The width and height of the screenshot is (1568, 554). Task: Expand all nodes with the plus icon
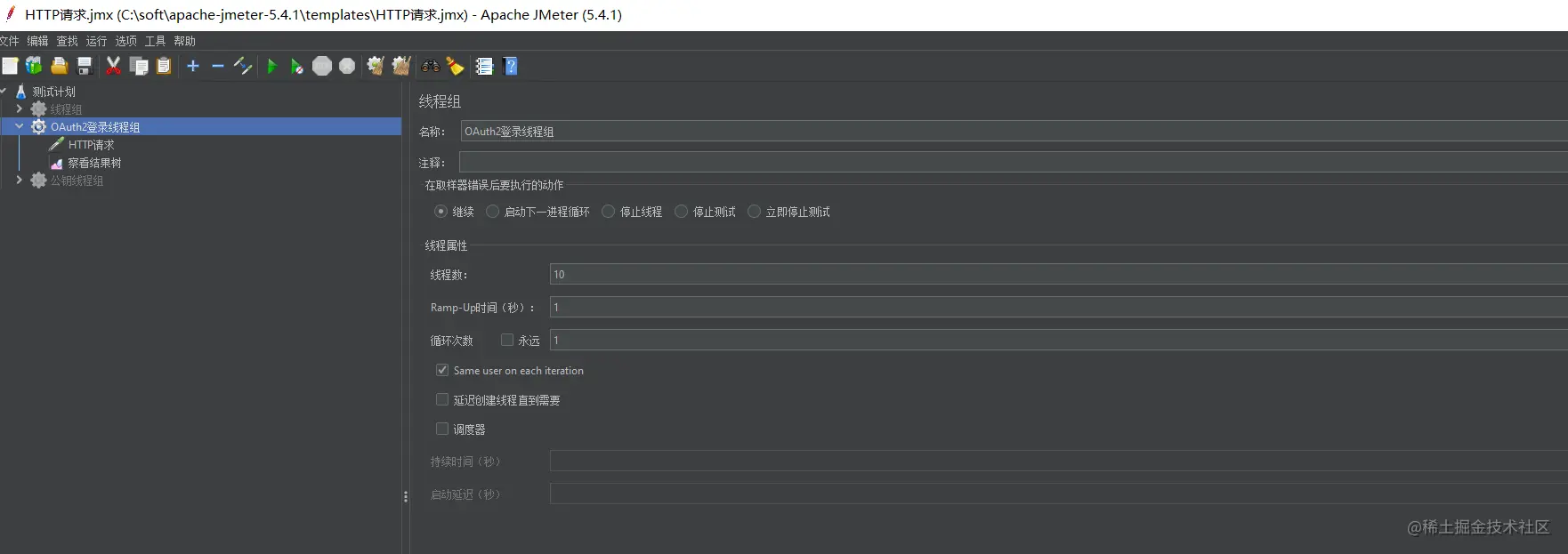pyautogui.click(x=193, y=66)
